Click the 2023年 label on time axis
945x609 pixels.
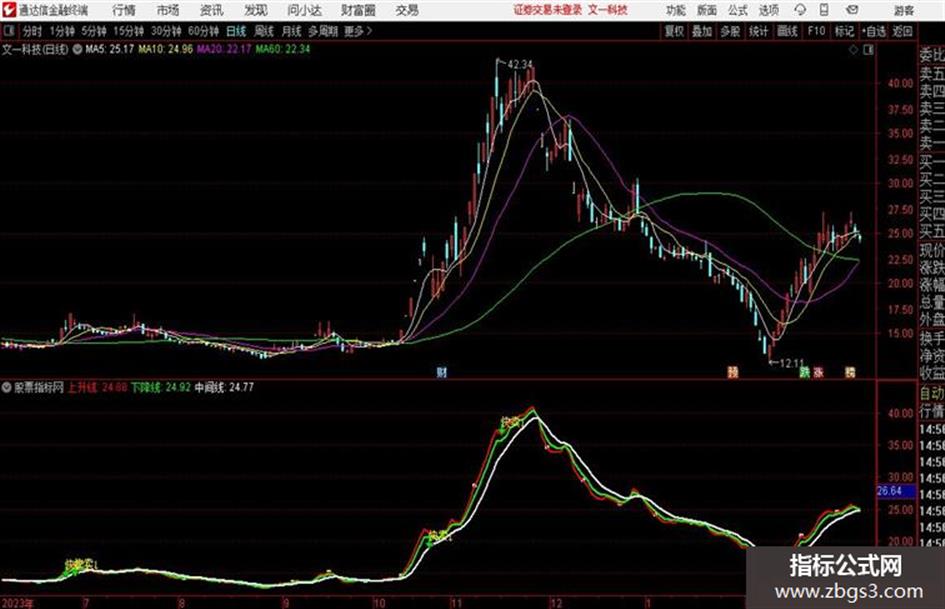pyautogui.click(x=17, y=602)
